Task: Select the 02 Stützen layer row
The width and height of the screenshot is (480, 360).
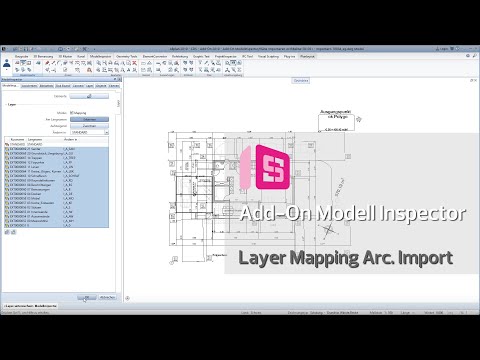Action: click(56, 207)
